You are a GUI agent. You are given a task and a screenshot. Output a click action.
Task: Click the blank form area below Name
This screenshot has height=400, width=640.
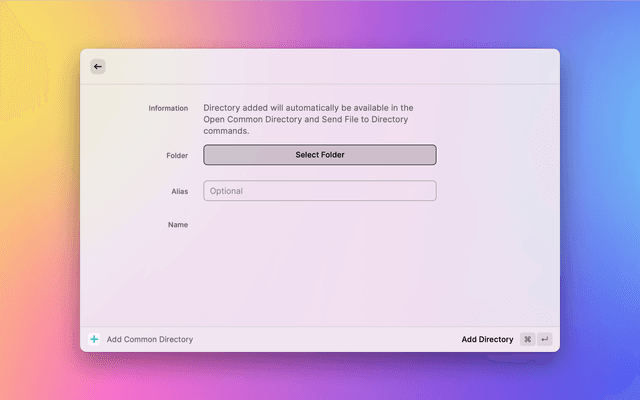pos(320,280)
